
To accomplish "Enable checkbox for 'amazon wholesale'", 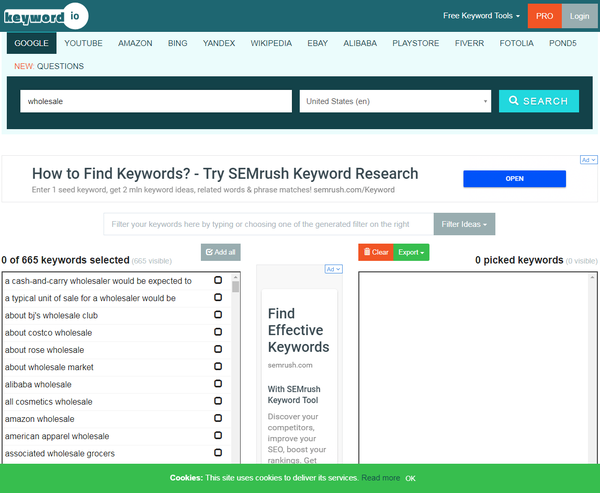I will pyautogui.click(x=218, y=418).
